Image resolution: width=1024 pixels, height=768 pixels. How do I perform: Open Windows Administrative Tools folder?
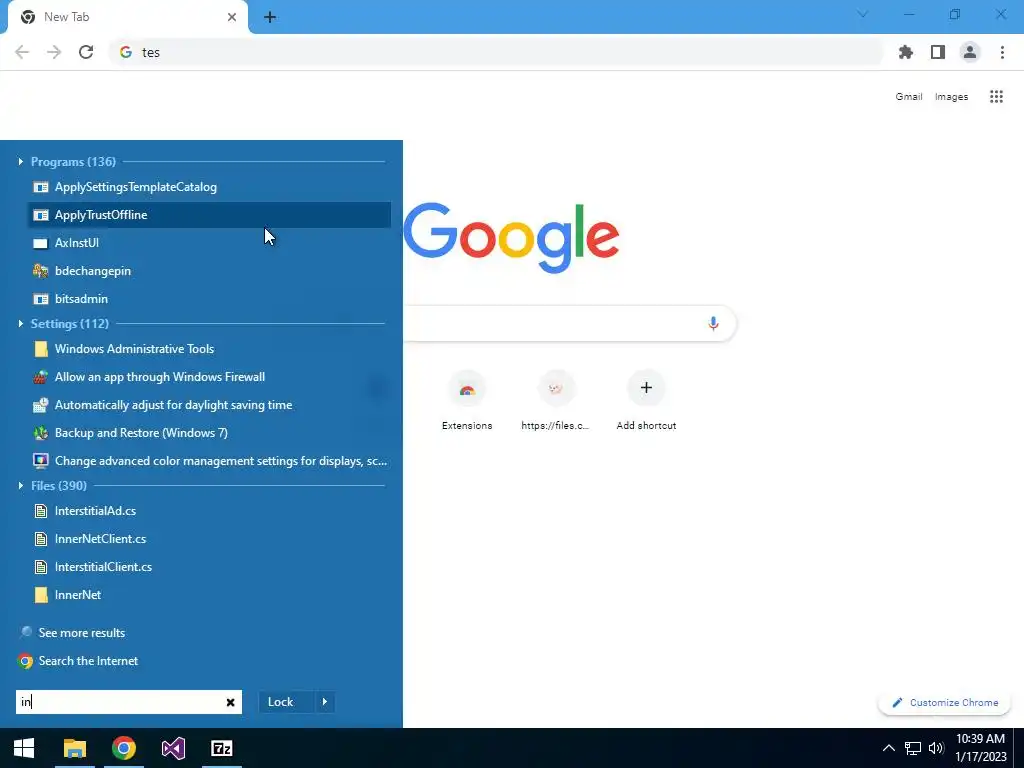point(209,349)
